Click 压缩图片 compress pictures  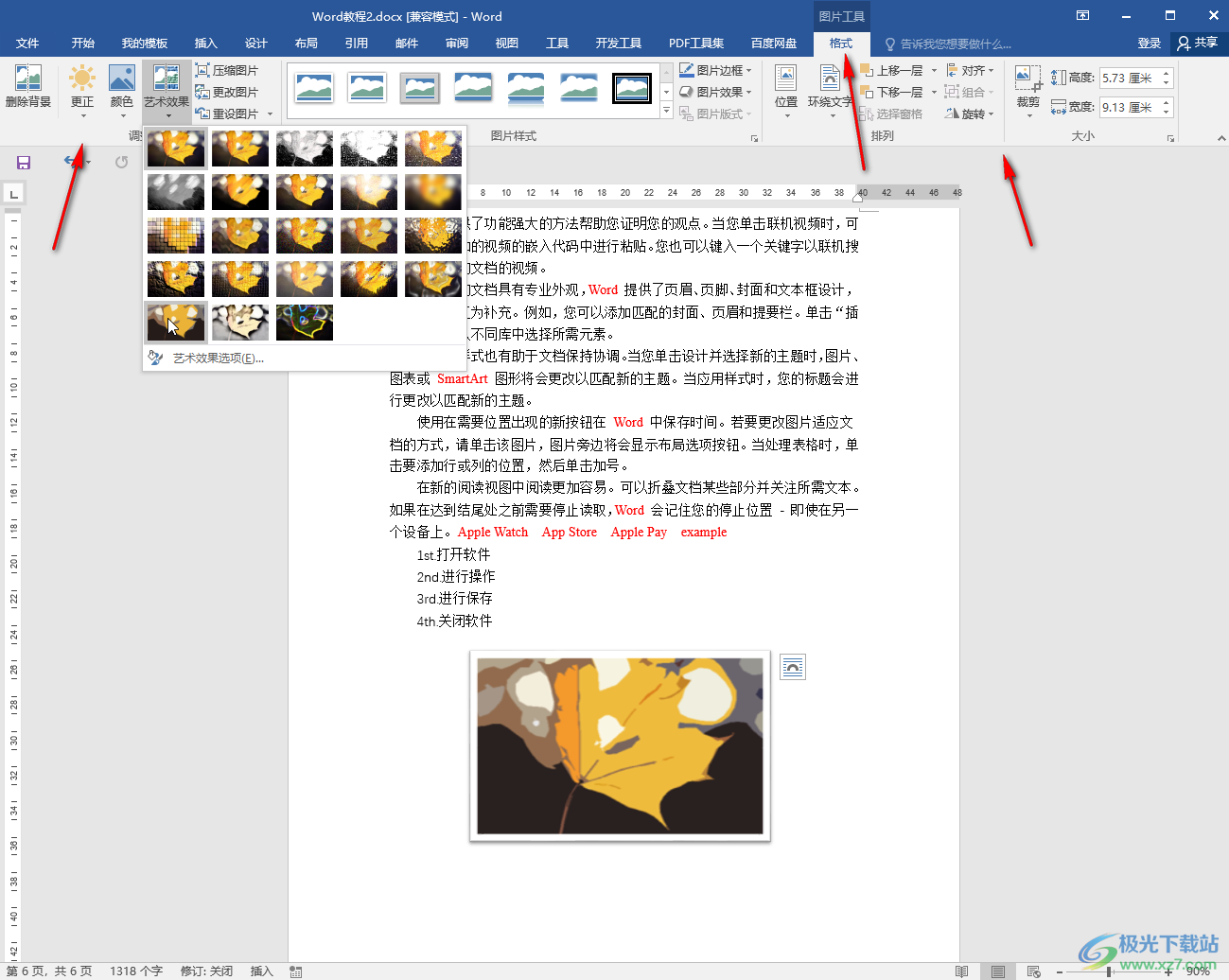[x=227, y=70]
